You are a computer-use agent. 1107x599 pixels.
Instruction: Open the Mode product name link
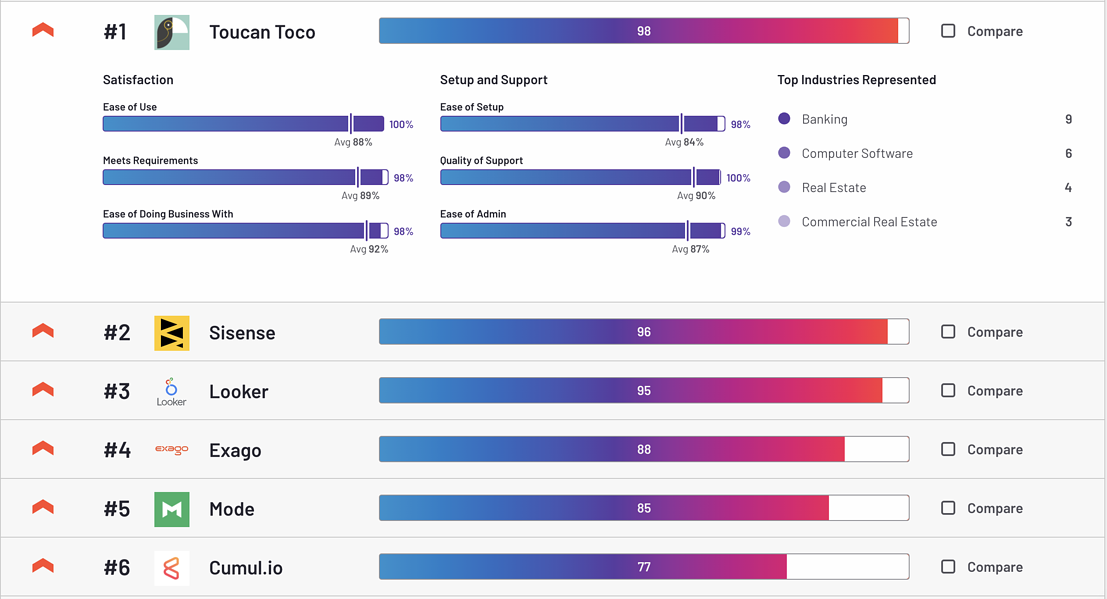231,509
